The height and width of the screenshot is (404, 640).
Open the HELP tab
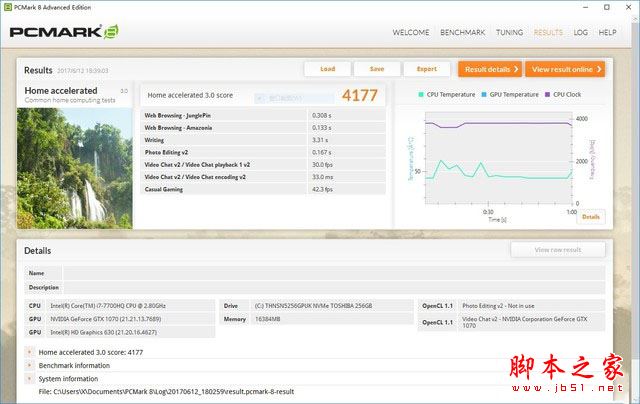(607, 33)
